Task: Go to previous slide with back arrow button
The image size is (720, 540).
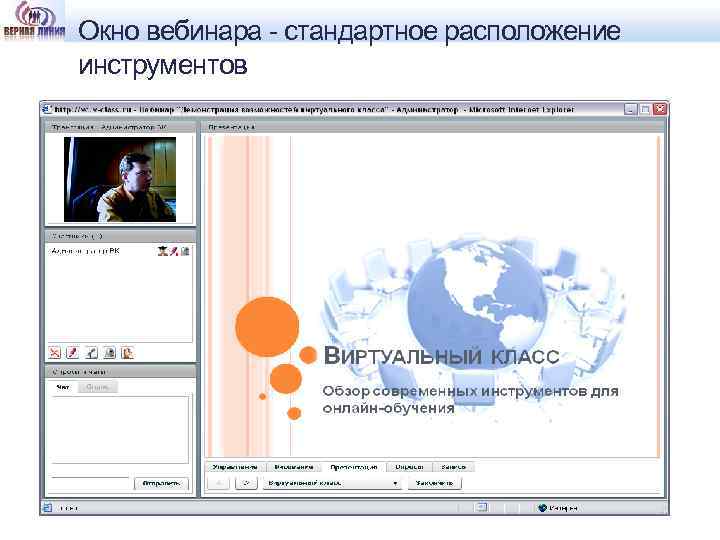Action: click(x=219, y=483)
